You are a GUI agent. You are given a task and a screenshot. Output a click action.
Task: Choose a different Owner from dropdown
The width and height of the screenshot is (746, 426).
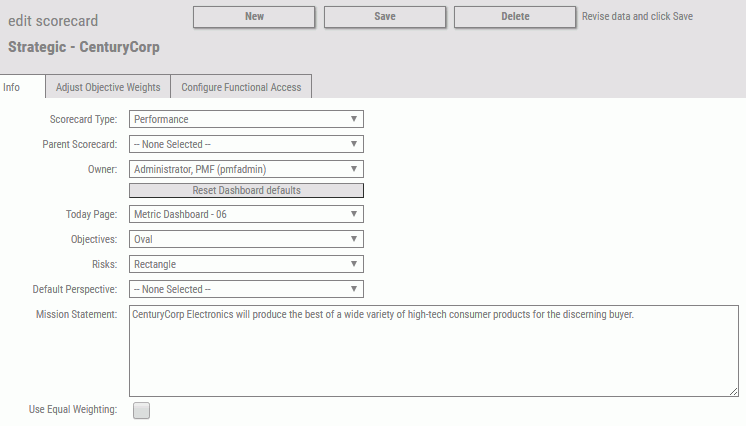(x=246, y=169)
